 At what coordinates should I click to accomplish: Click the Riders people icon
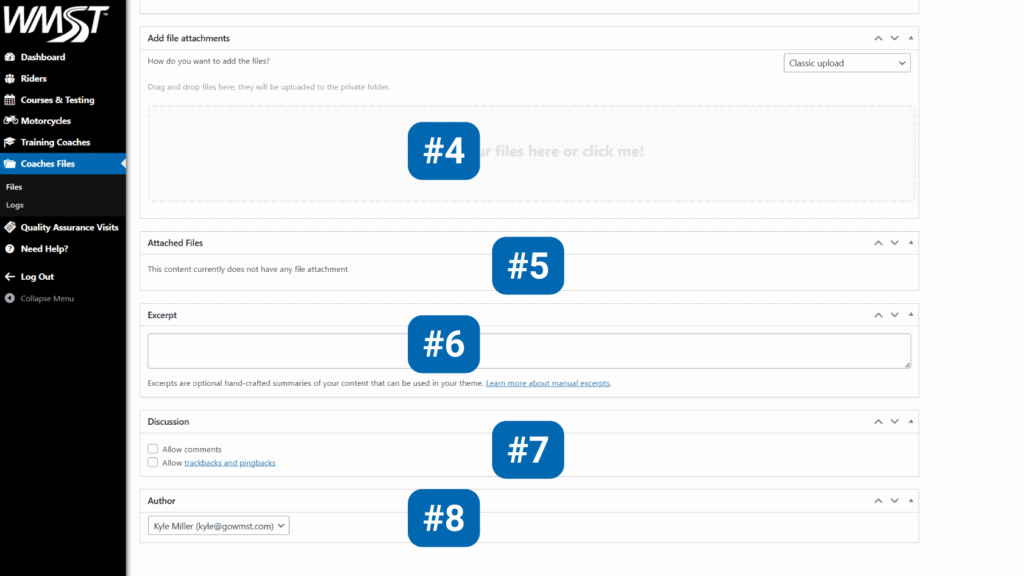[x=10, y=78]
